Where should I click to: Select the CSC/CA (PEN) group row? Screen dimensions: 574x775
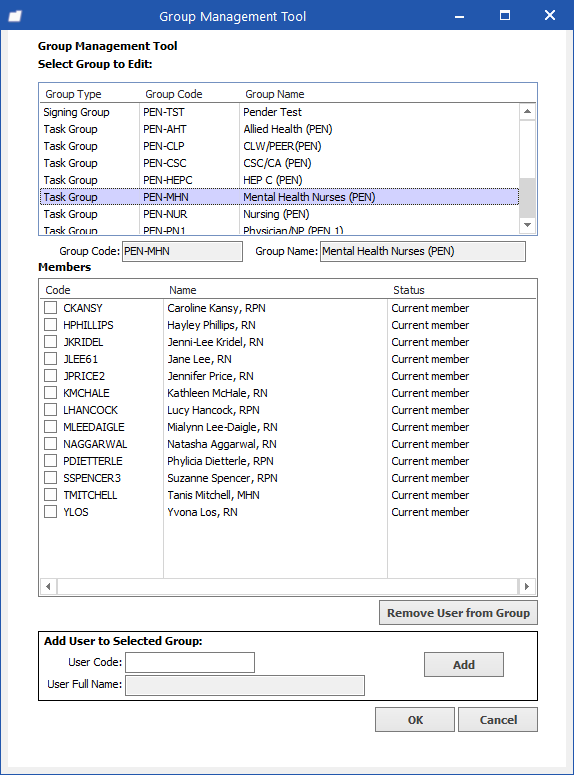pos(279,163)
